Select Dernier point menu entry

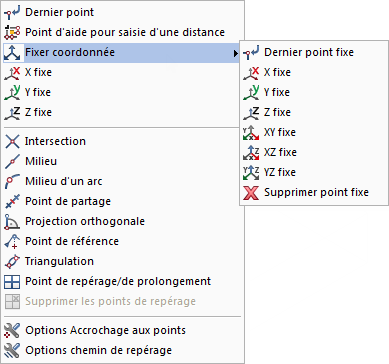tap(123, 12)
